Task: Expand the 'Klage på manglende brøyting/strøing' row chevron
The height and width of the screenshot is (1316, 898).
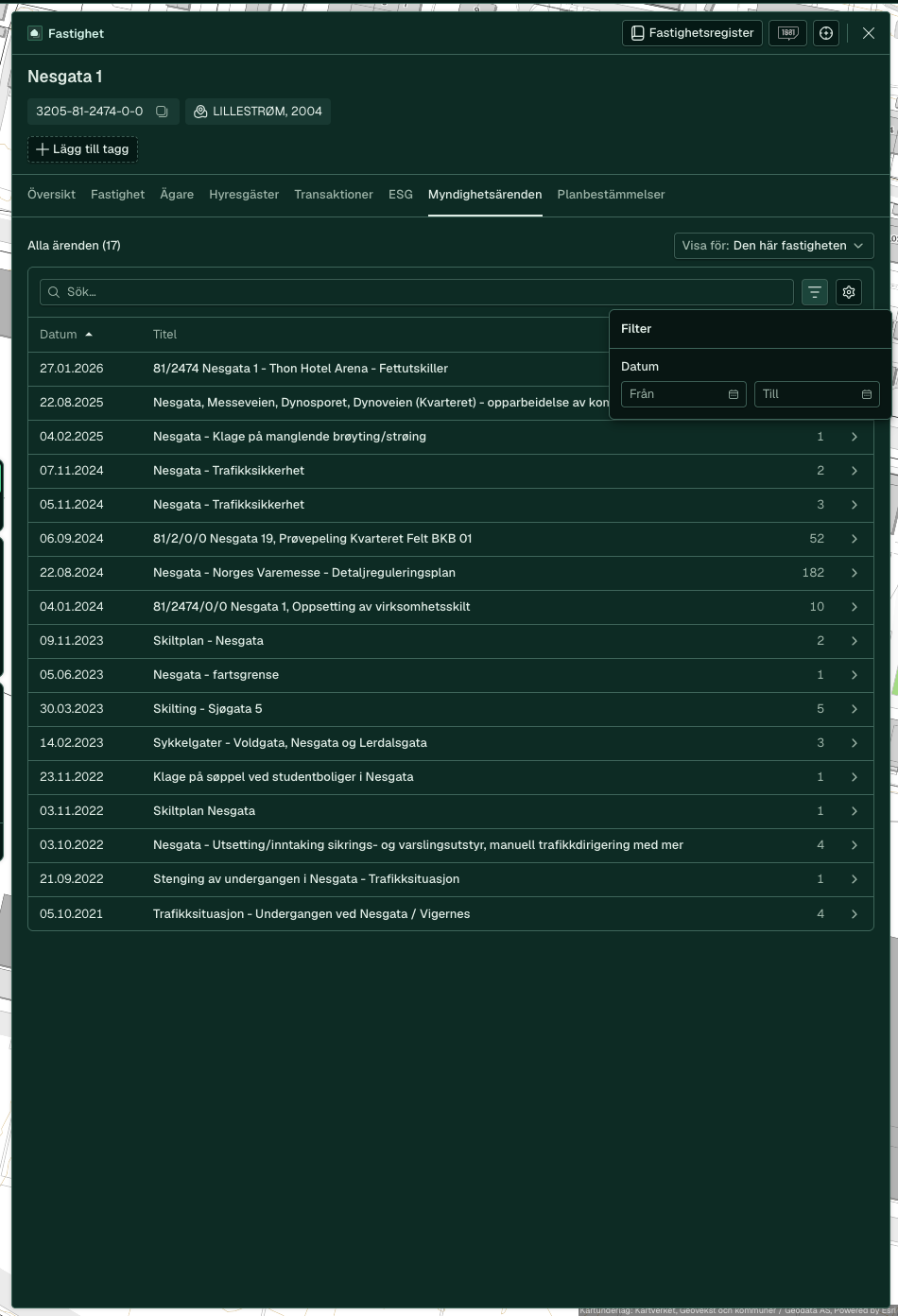Action: click(855, 437)
